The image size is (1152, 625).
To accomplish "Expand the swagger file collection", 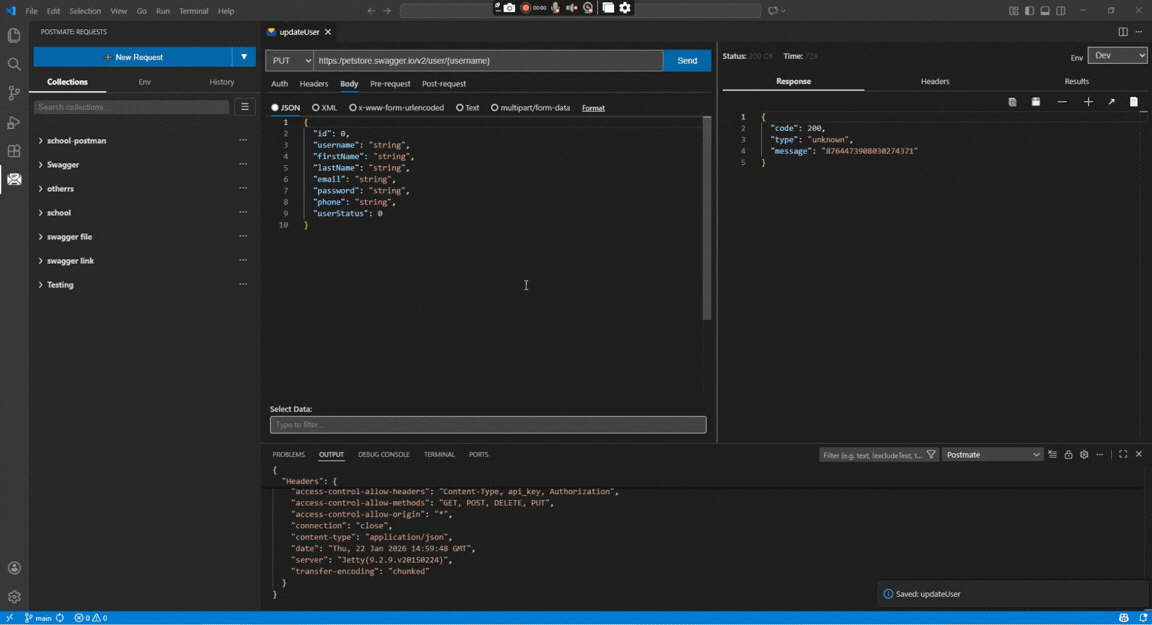I will (40, 236).
